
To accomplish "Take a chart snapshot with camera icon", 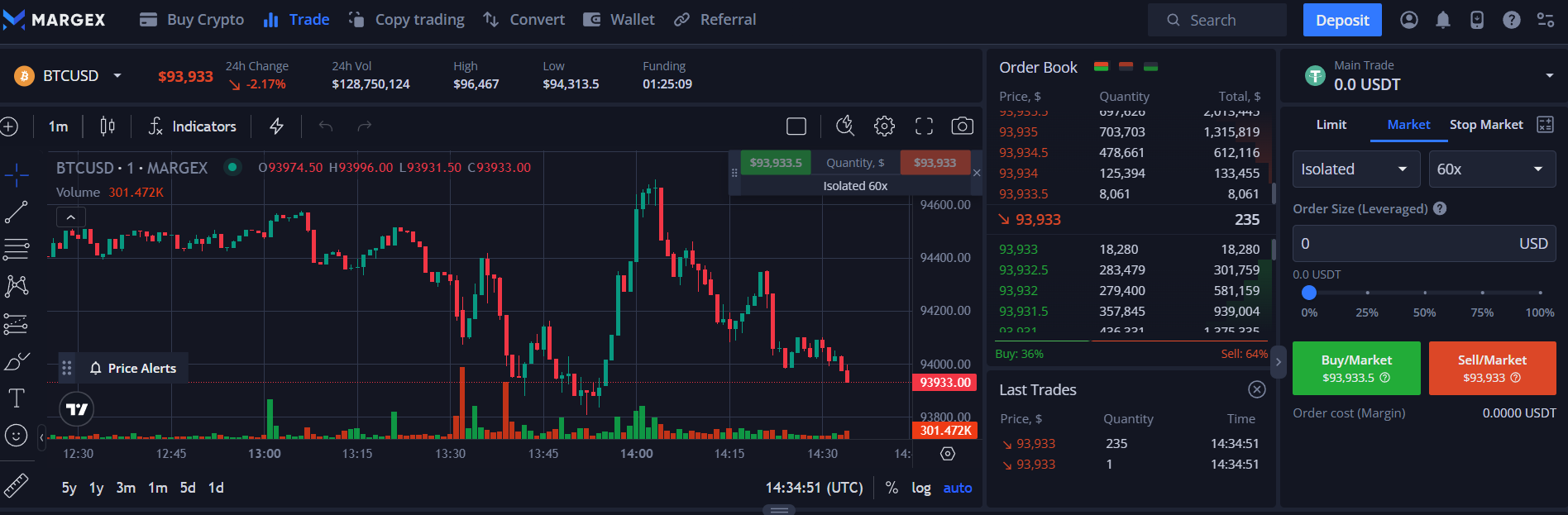I will click(x=962, y=126).
